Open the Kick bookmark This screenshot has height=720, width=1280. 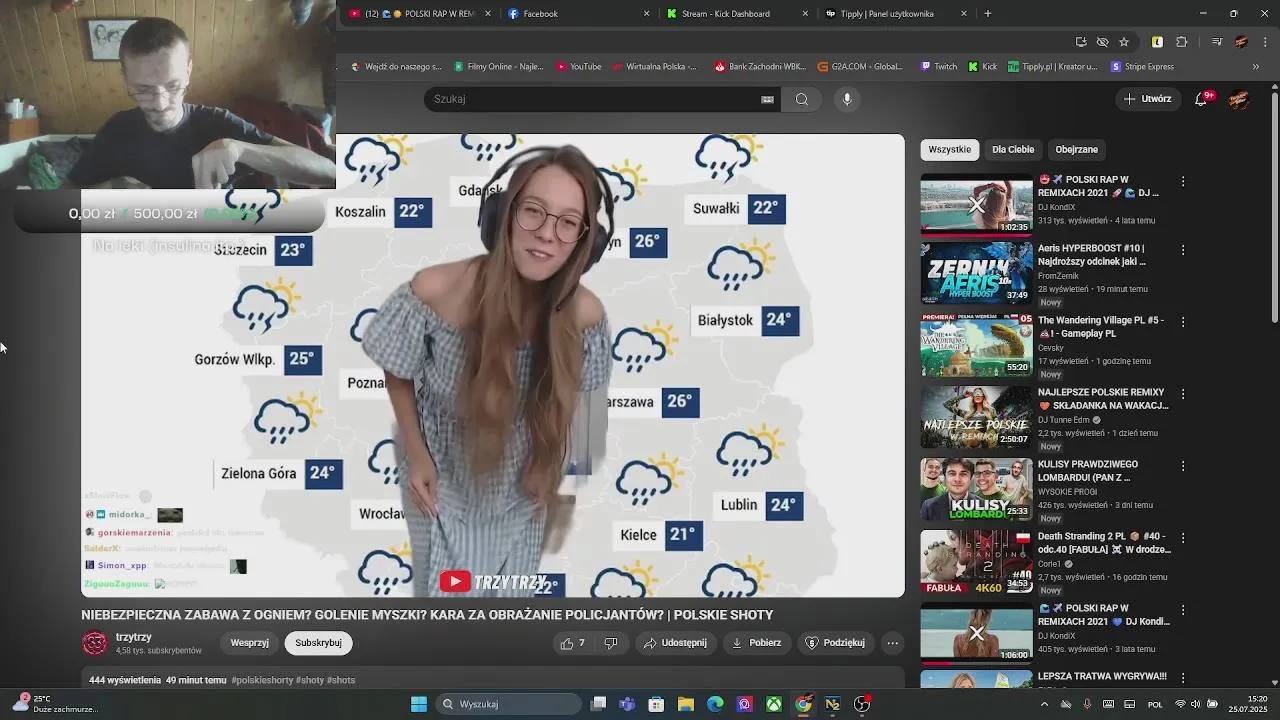pyautogui.click(x=982, y=67)
